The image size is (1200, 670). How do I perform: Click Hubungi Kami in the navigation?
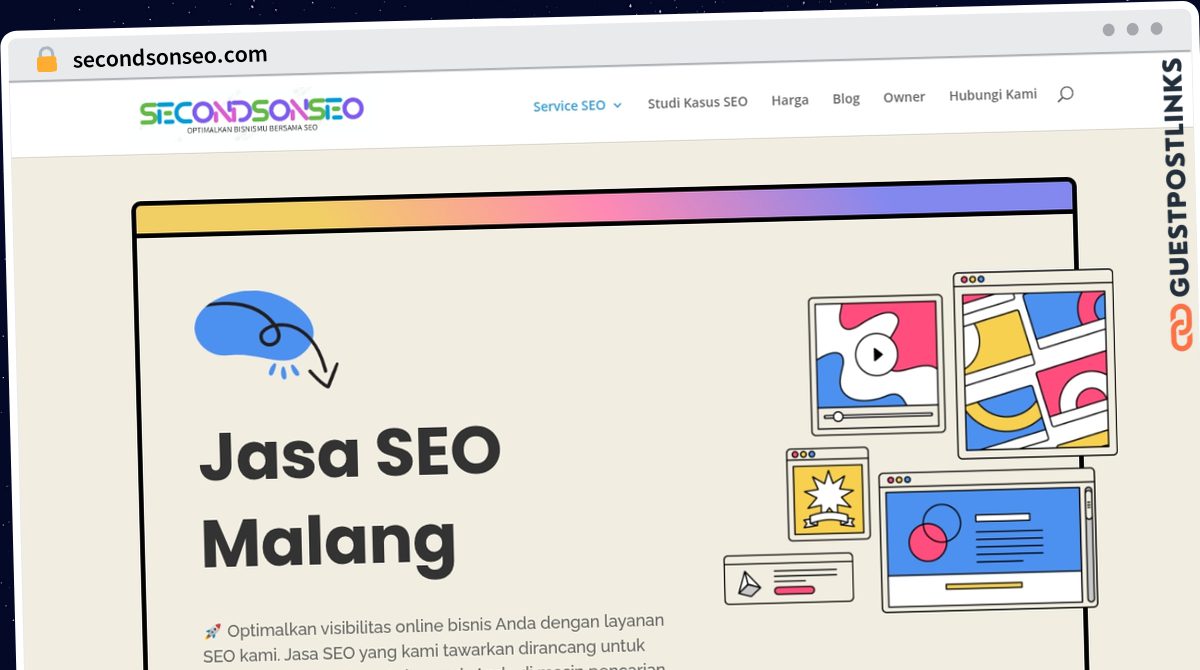click(993, 94)
